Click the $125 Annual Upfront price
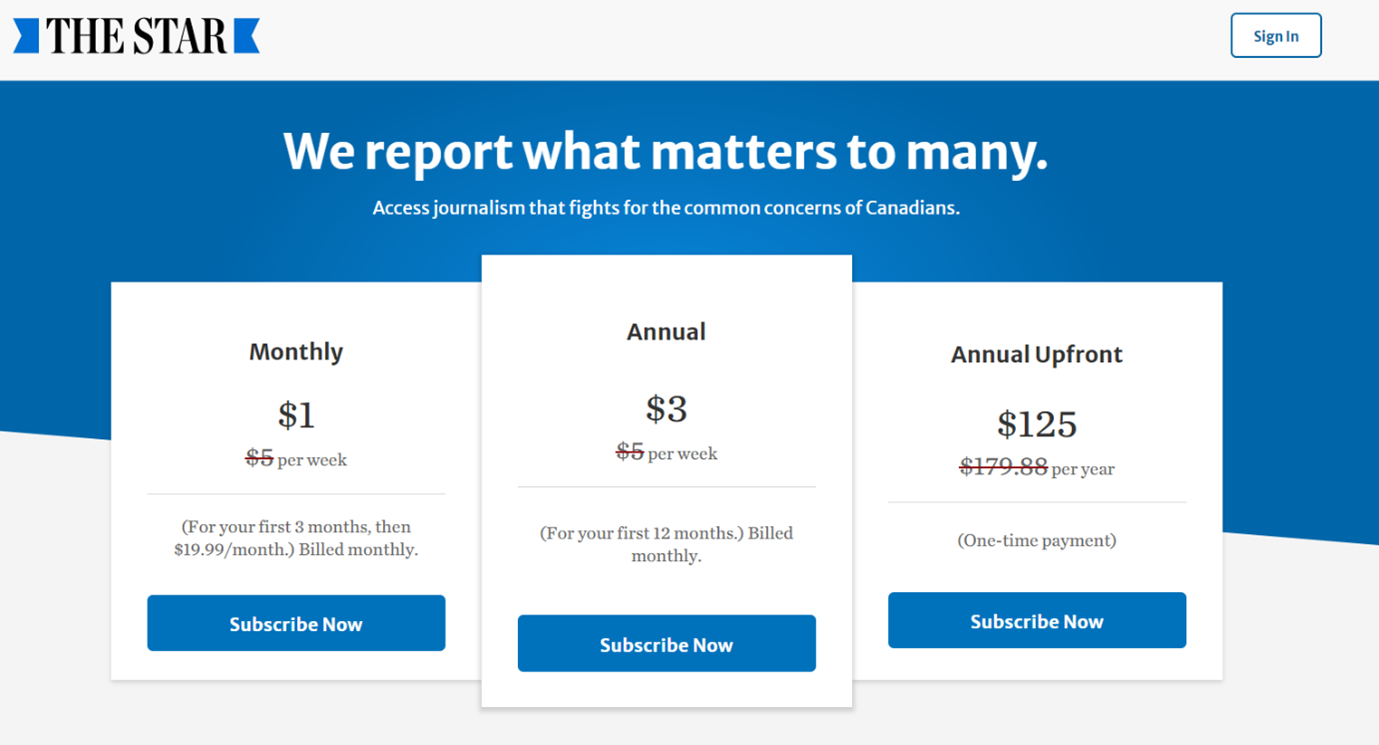The width and height of the screenshot is (1379, 745). pyautogui.click(x=1036, y=425)
